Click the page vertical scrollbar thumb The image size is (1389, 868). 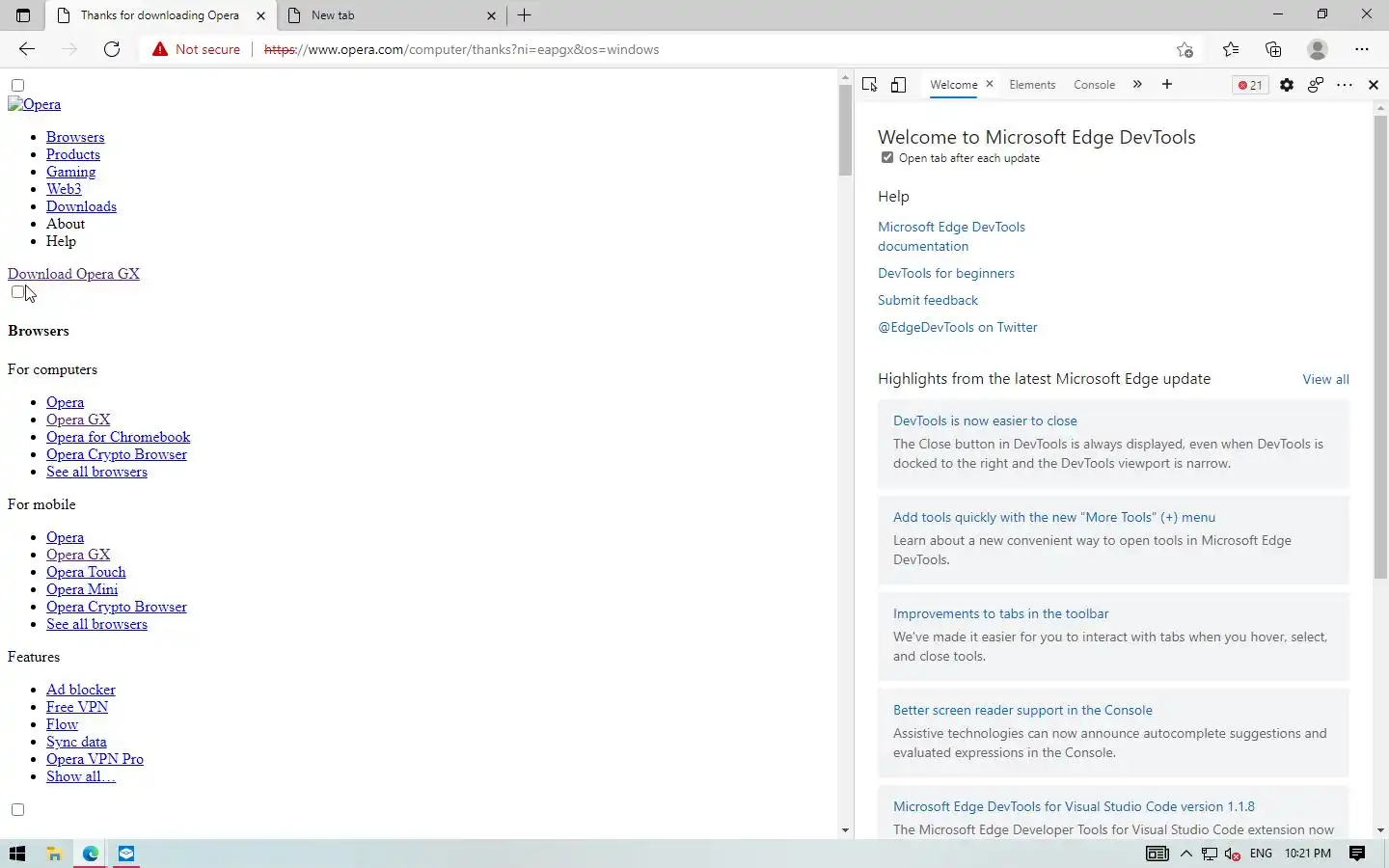845,130
